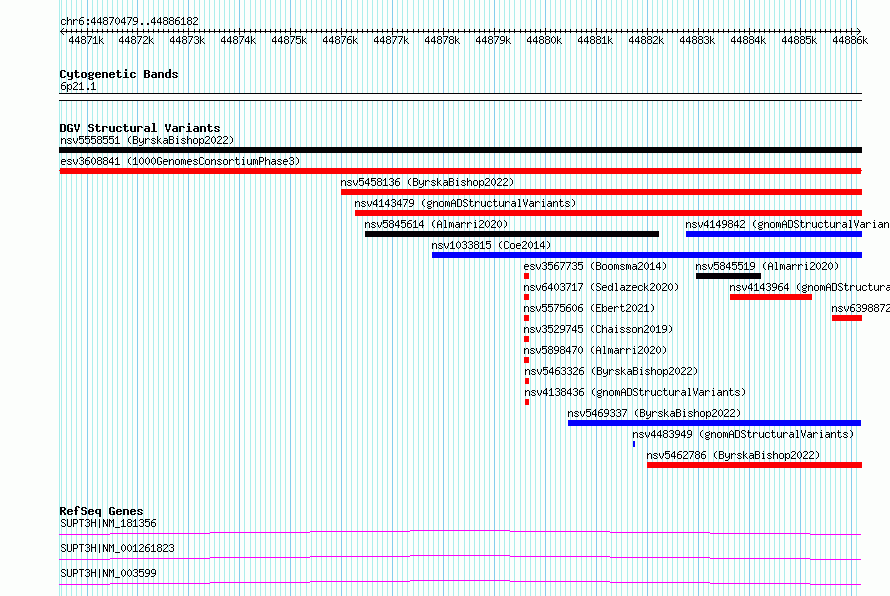Click the nsv5462786 (ByrskaBishop2022) label
This screenshot has height=596, width=890.
(733, 455)
